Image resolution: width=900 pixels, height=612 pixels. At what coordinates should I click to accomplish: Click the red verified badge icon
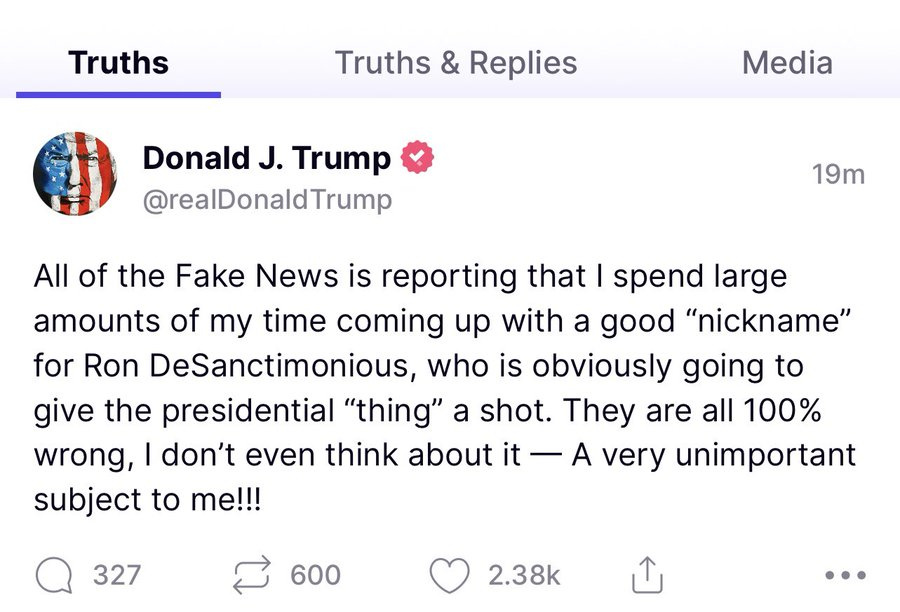pyautogui.click(x=416, y=157)
